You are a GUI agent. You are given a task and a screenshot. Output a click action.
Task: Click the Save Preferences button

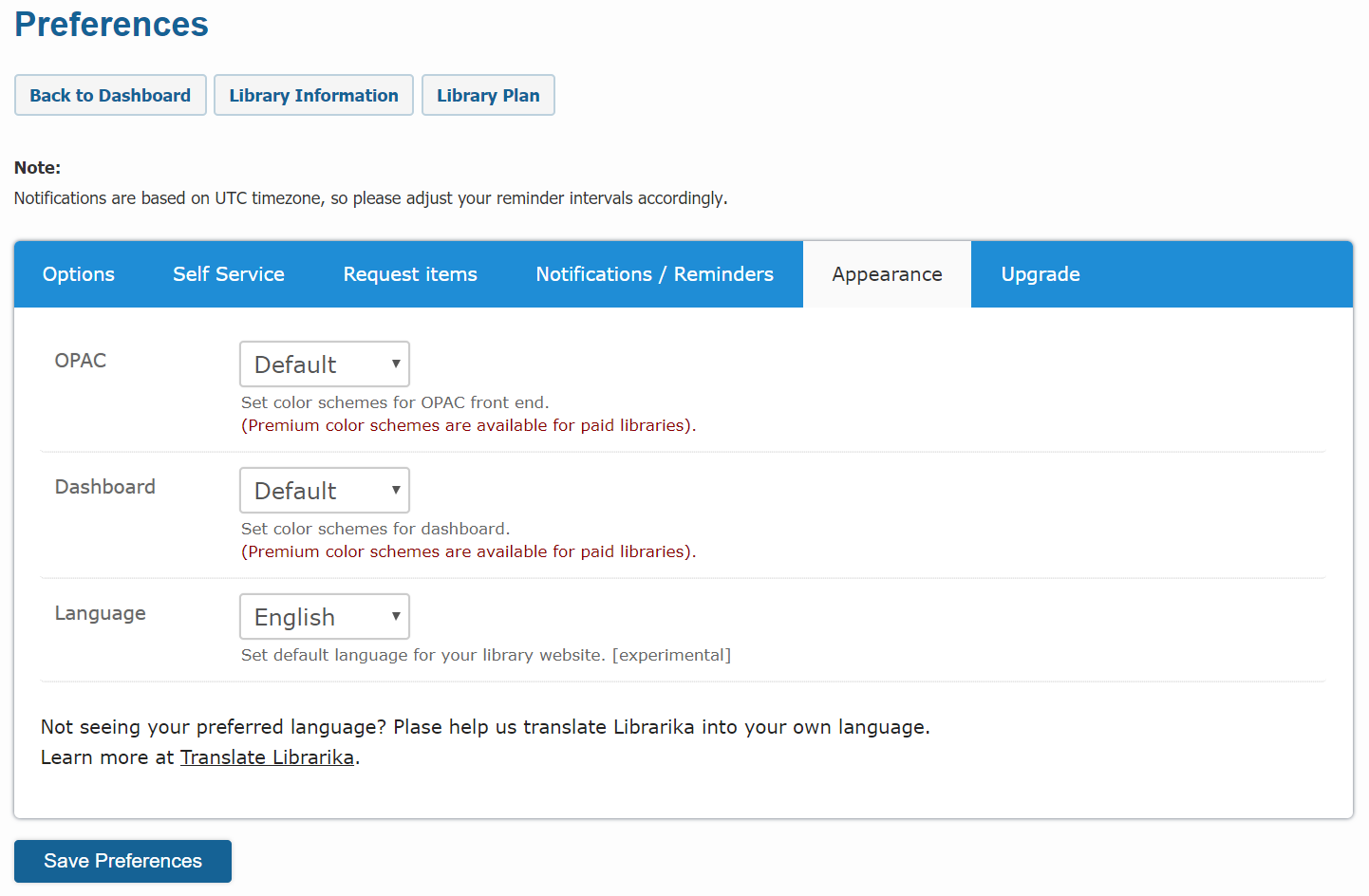122,861
